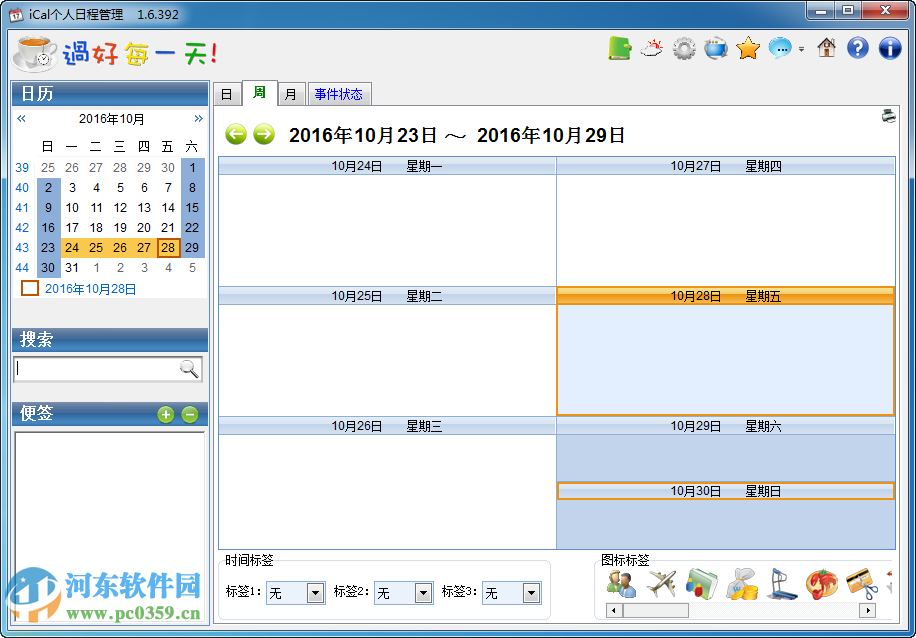
Task: Open the 事件状态 tab
Action: pos(339,92)
